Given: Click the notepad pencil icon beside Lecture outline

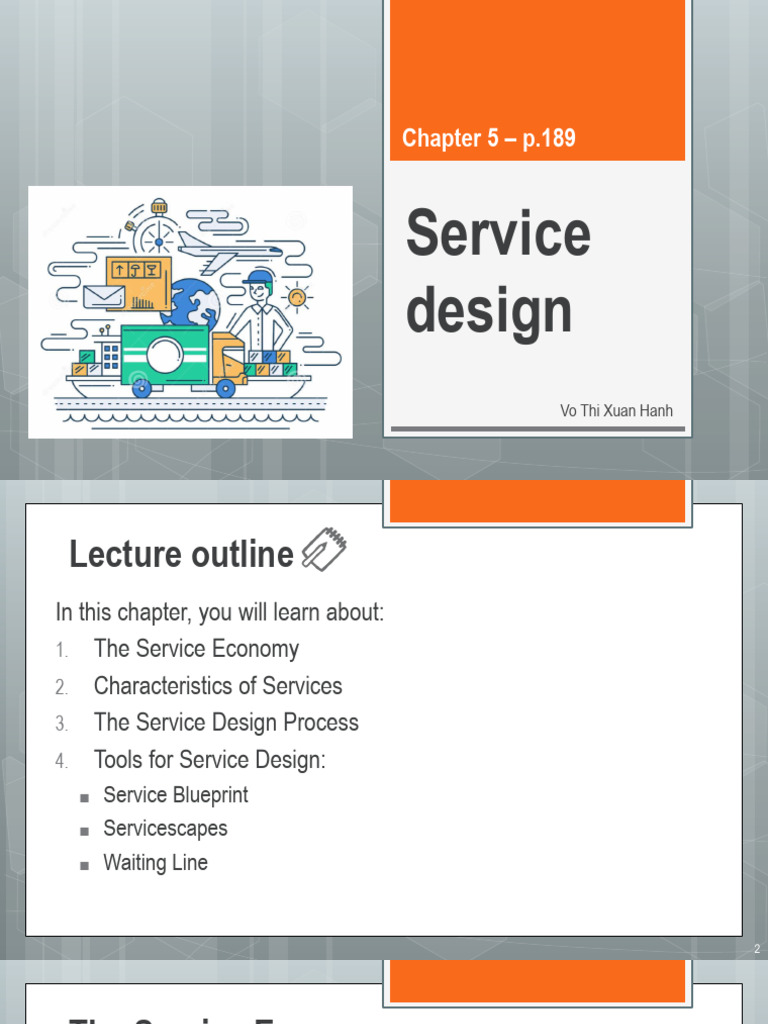Looking at the screenshot, I should (324, 549).
